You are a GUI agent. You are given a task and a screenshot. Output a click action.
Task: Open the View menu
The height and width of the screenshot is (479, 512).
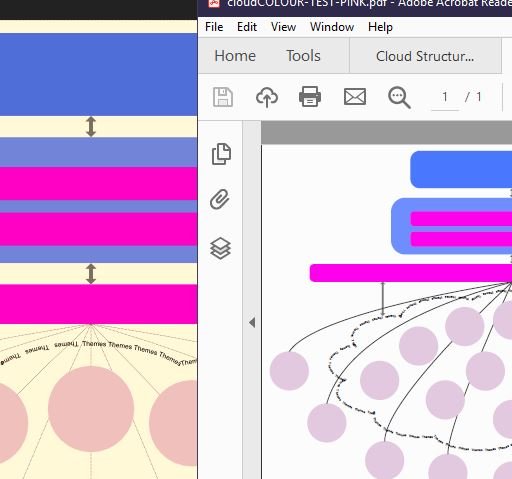[x=283, y=27]
